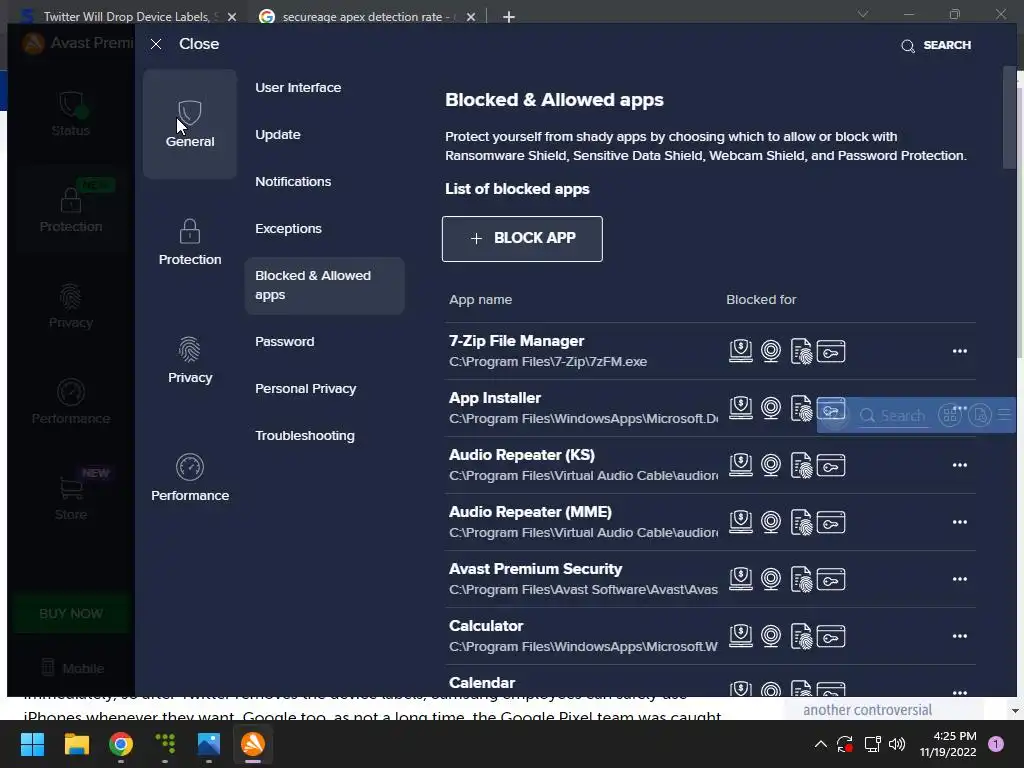Open the Protection settings category
Viewport: 1024px width, 768px height.
[189, 242]
